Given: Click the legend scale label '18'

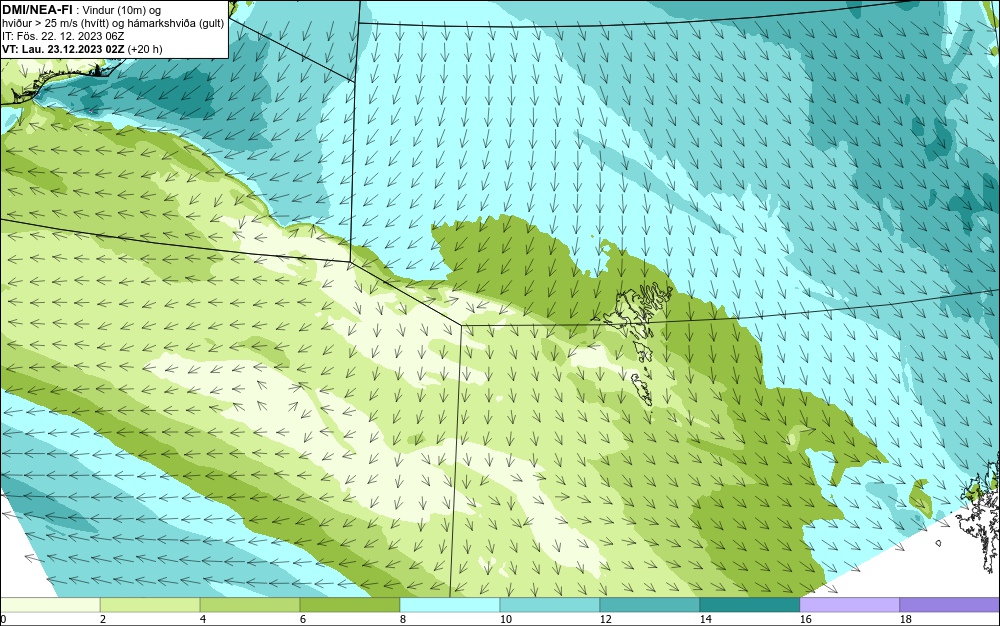Looking at the screenshot, I should (906, 619).
